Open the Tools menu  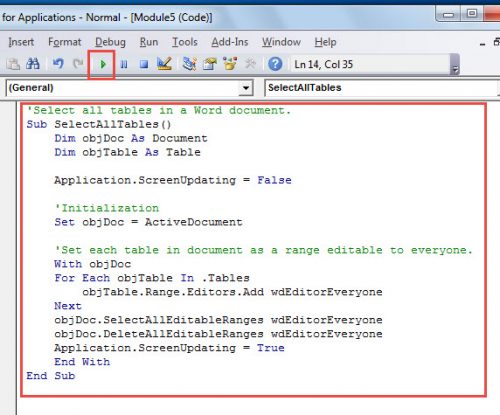click(185, 42)
